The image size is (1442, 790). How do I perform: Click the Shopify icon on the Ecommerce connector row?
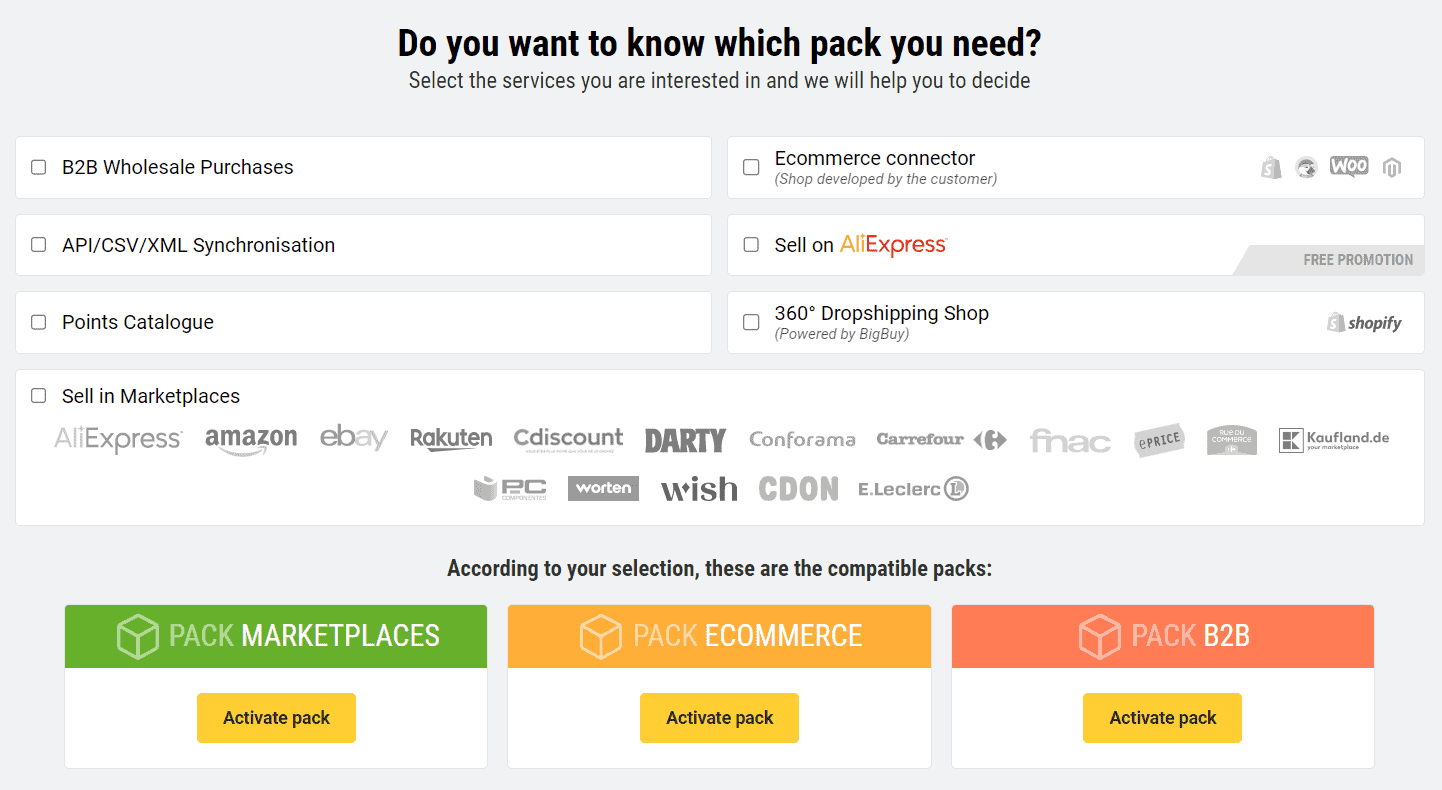[1271, 167]
